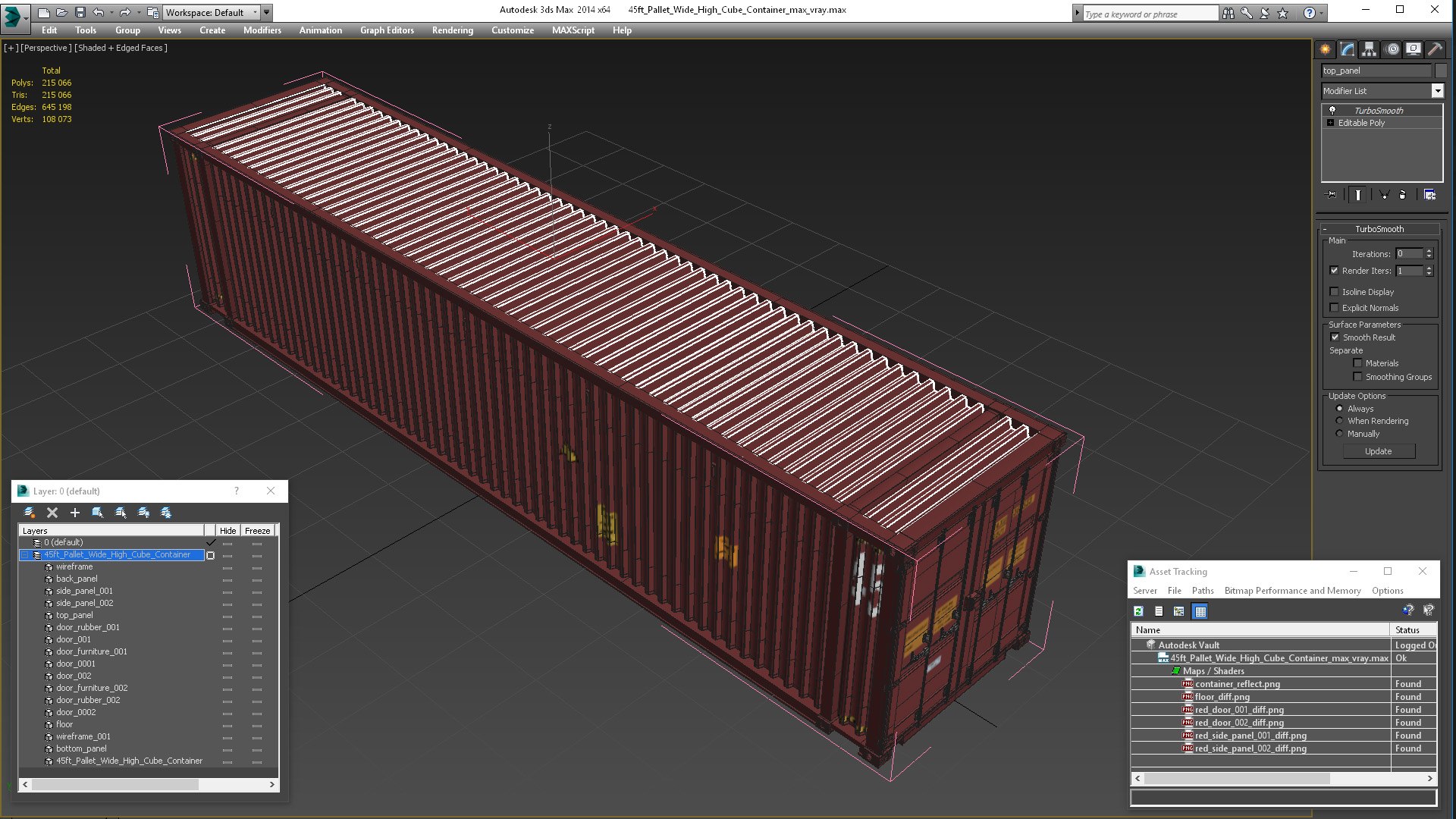Enable Explicit Normals checkbox
This screenshot has width=1456, height=819.
coord(1334,308)
